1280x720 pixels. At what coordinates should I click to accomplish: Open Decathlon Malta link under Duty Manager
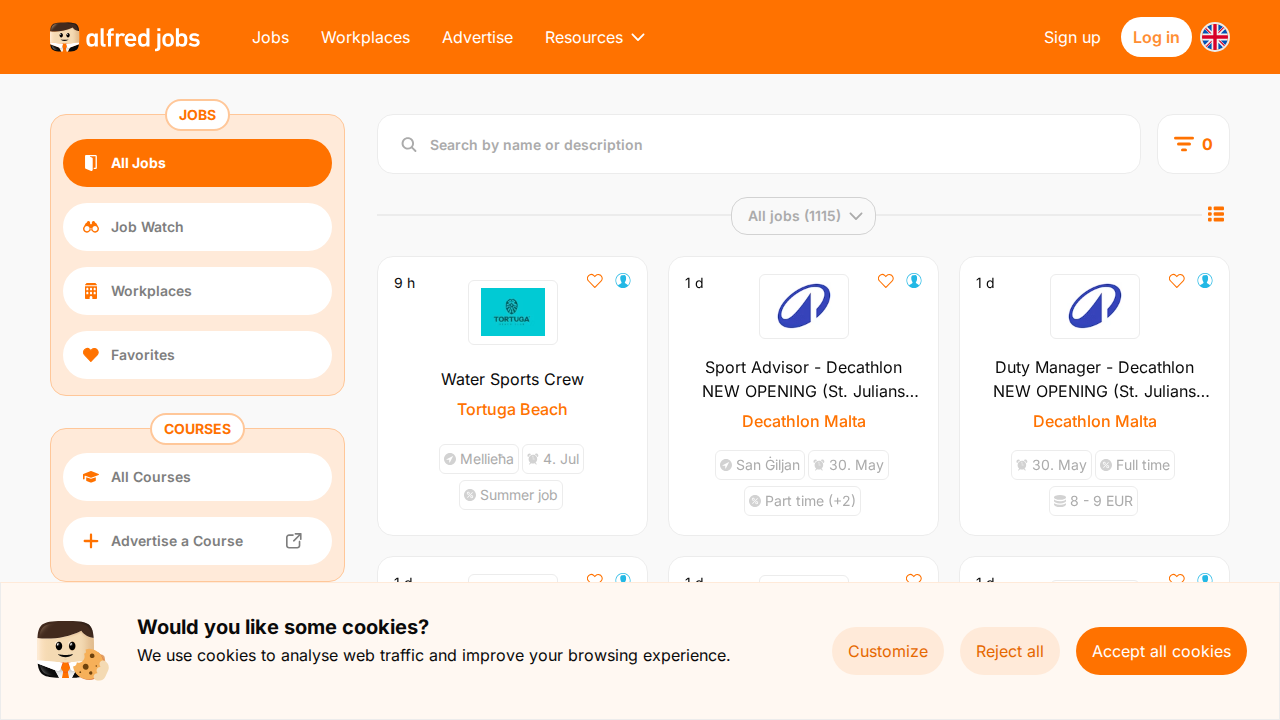[1095, 421]
